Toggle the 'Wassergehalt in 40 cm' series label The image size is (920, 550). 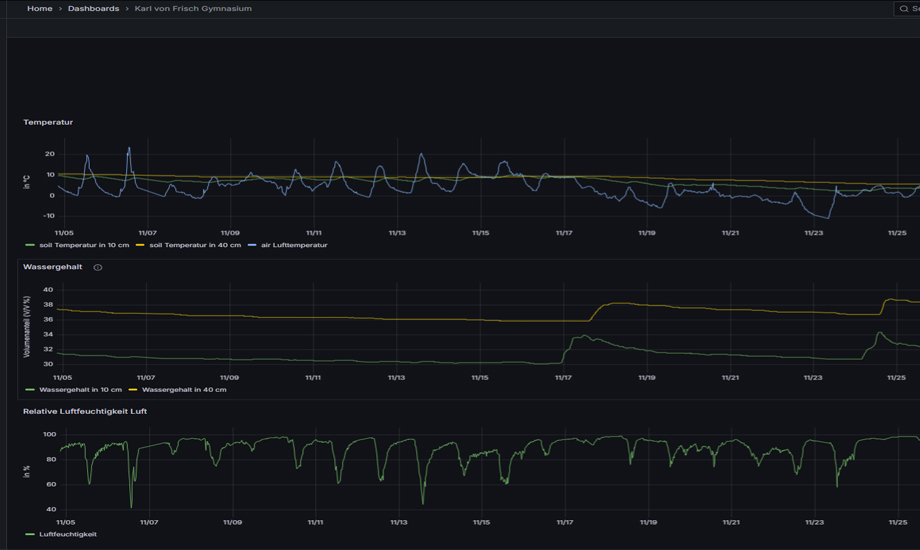(184, 390)
